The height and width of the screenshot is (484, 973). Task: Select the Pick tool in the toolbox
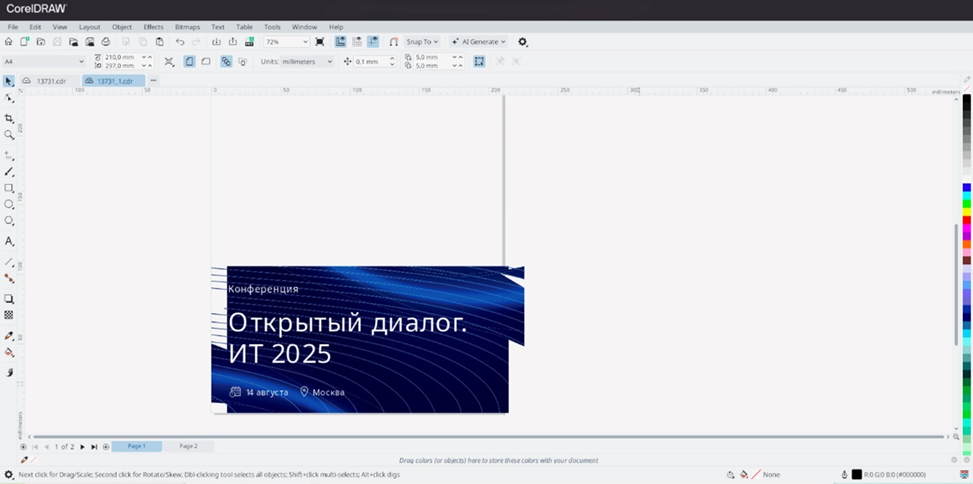[x=9, y=81]
